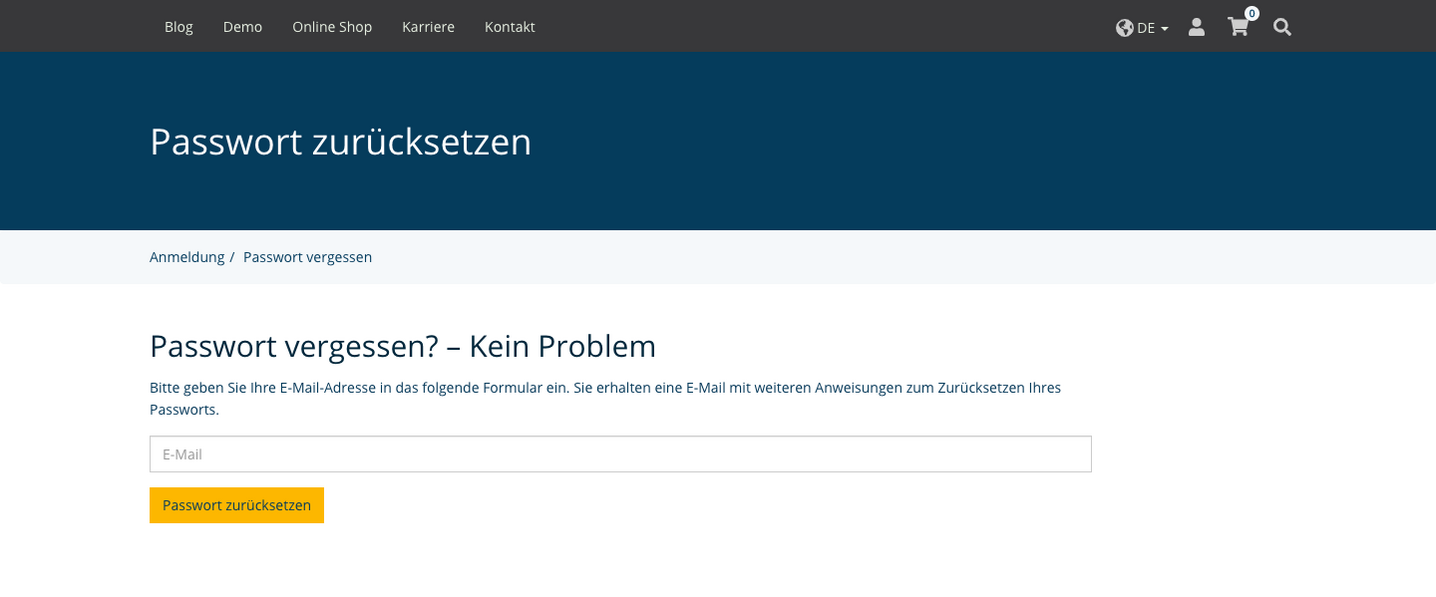Click the site banner area
Screen dimensions: 1436x597
[718, 140]
